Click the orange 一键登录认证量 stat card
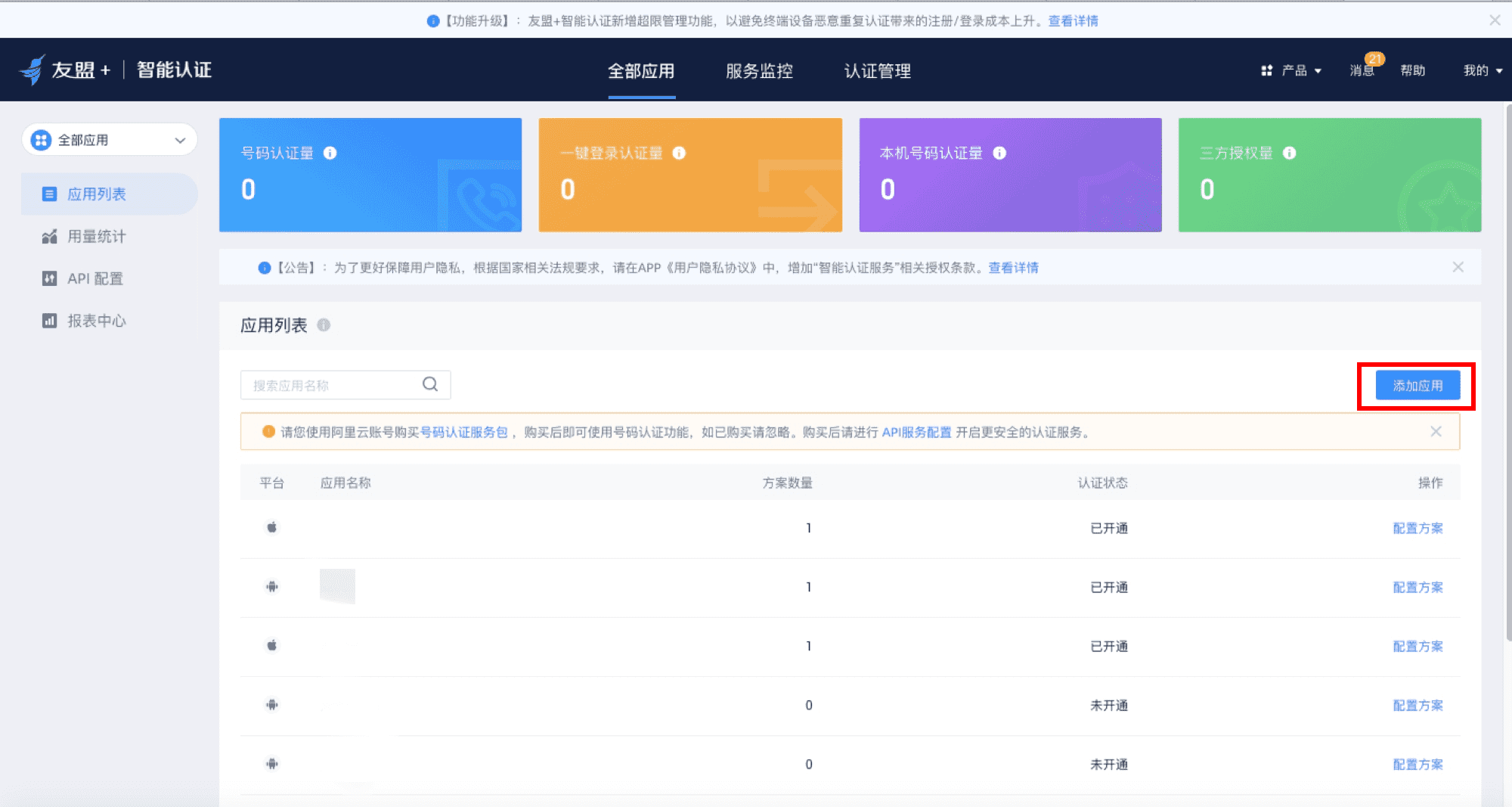The image size is (1512, 807). pos(690,175)
